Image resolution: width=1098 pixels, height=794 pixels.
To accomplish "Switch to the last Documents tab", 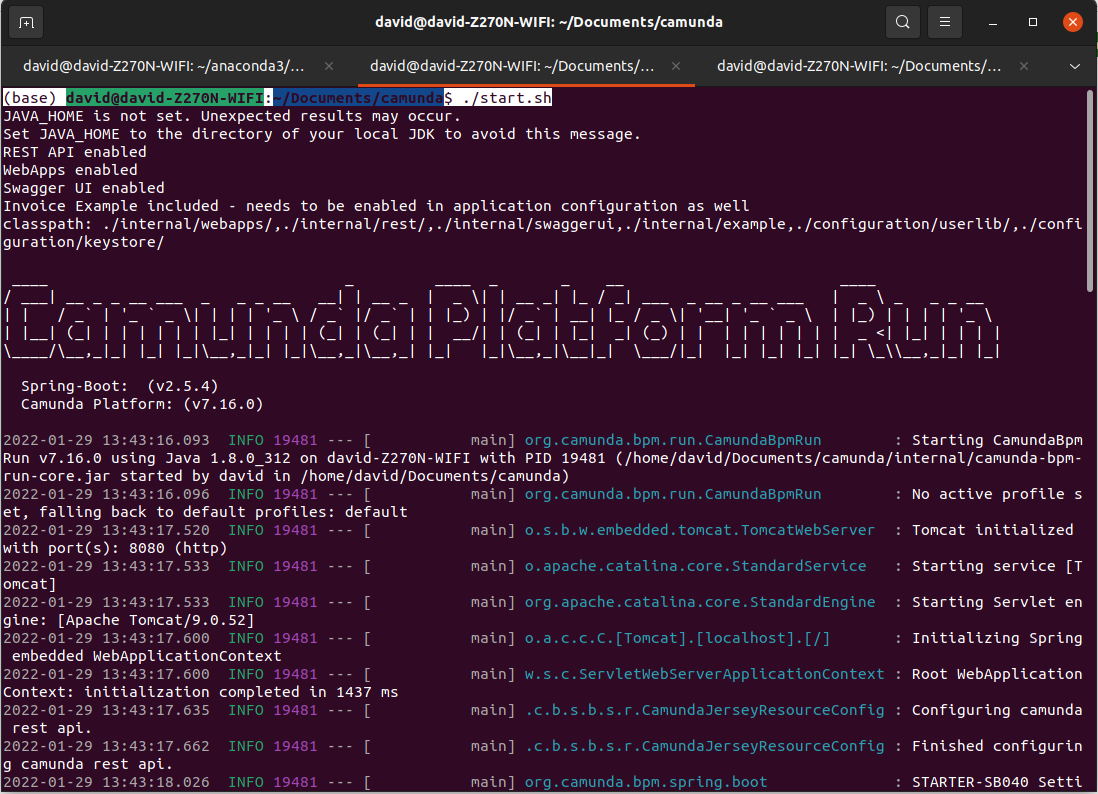I will coord(859,66).
